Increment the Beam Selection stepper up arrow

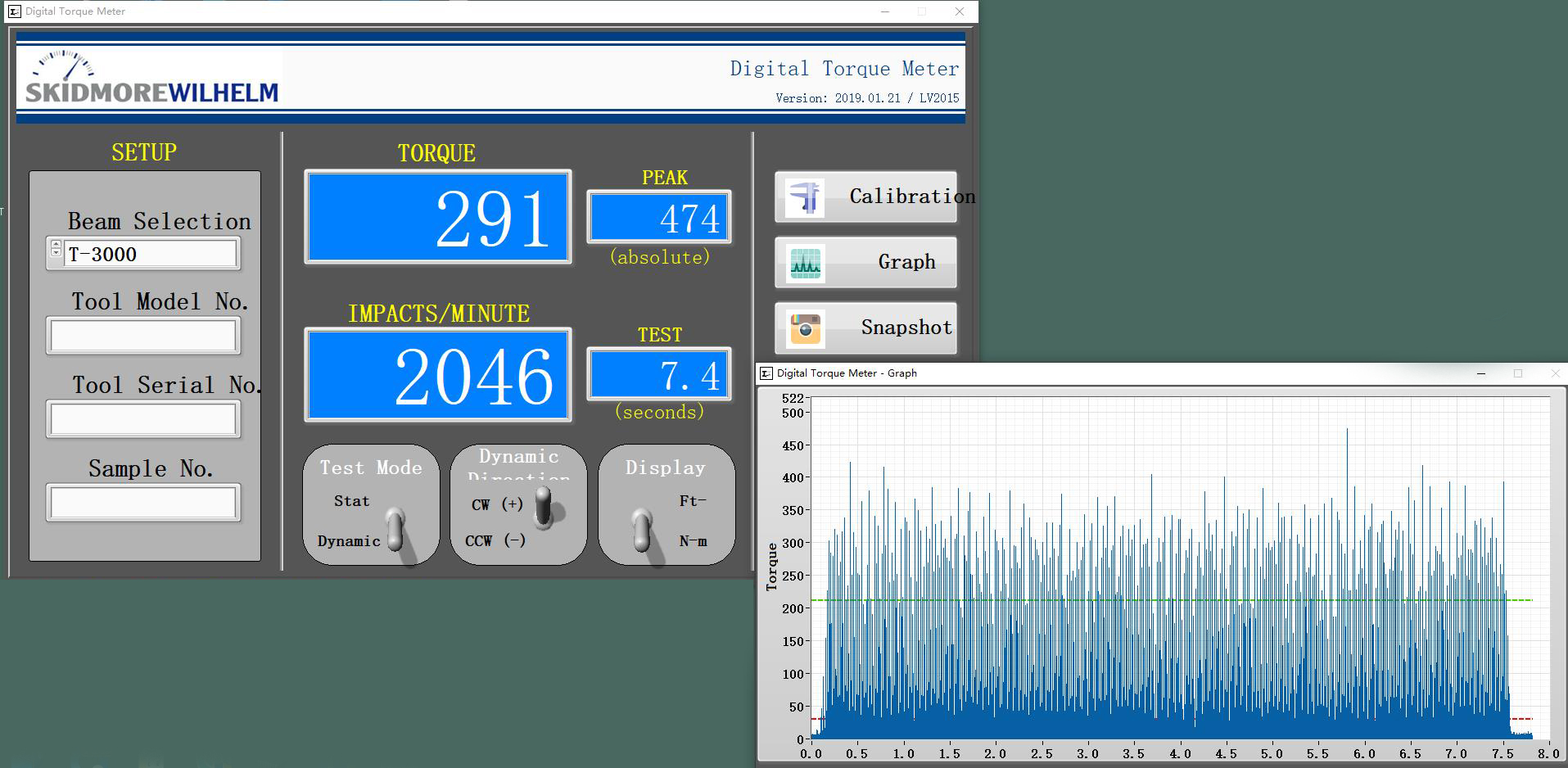(56, 244)
